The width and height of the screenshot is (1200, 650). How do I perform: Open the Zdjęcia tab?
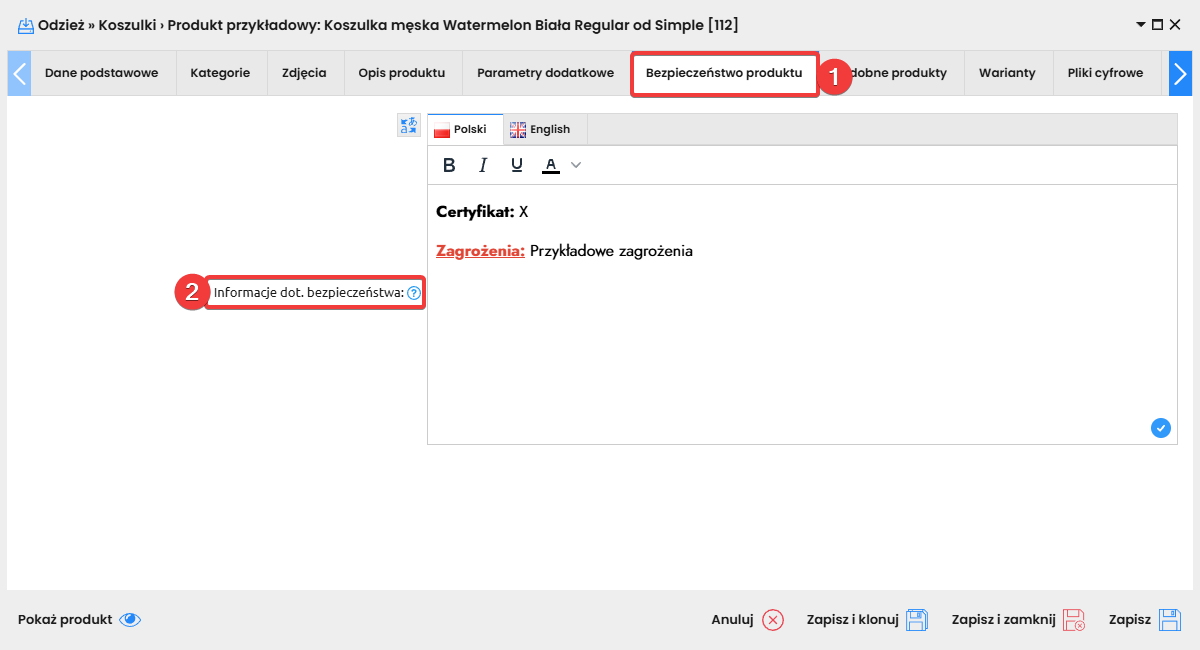[304, 73]
